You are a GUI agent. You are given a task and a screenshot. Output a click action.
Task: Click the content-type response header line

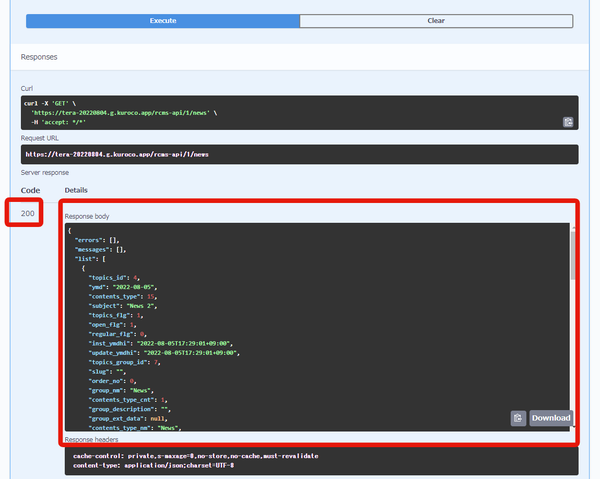tap(153, 466)
